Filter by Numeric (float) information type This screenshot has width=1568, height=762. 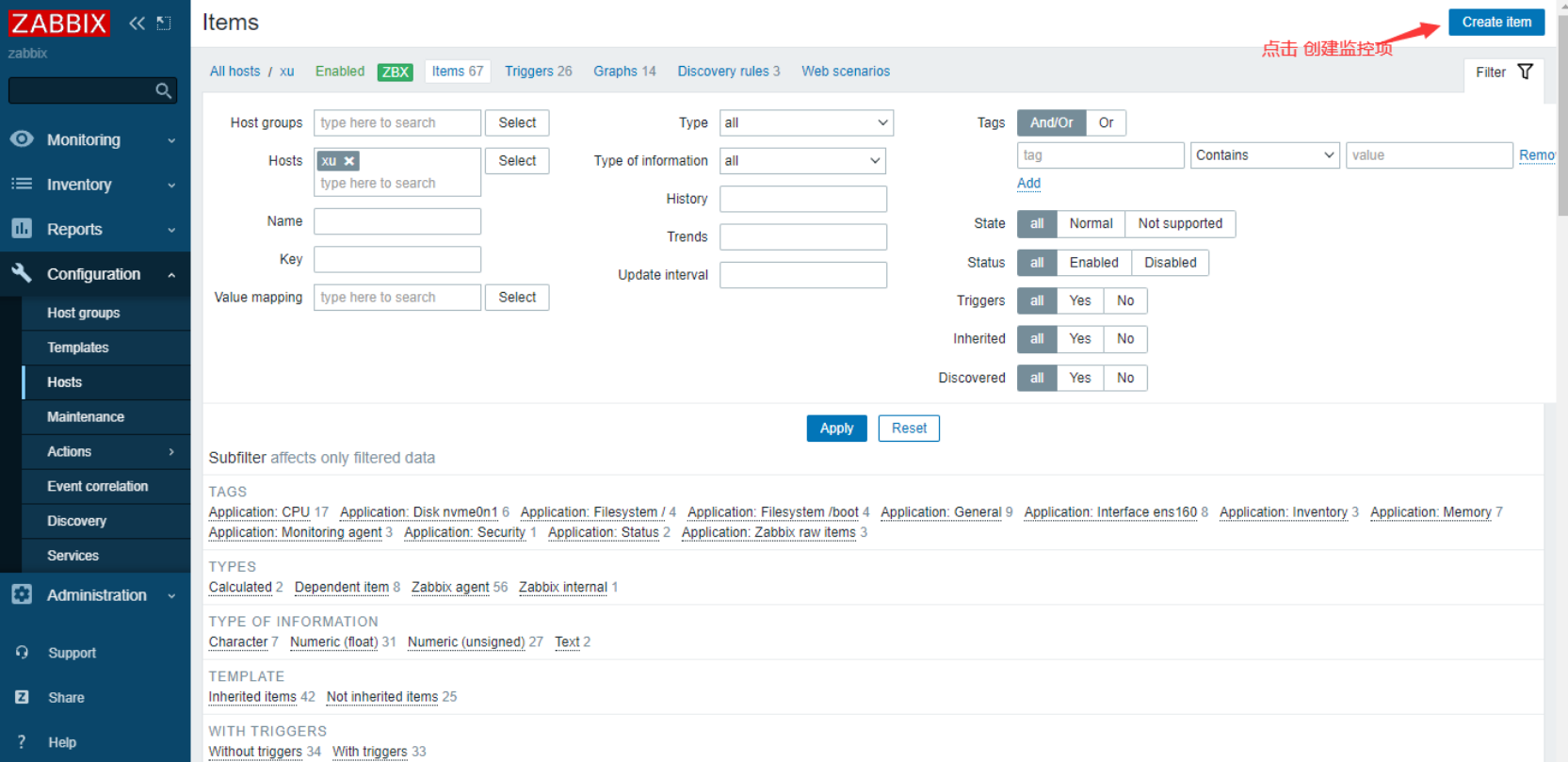(333, 641)
